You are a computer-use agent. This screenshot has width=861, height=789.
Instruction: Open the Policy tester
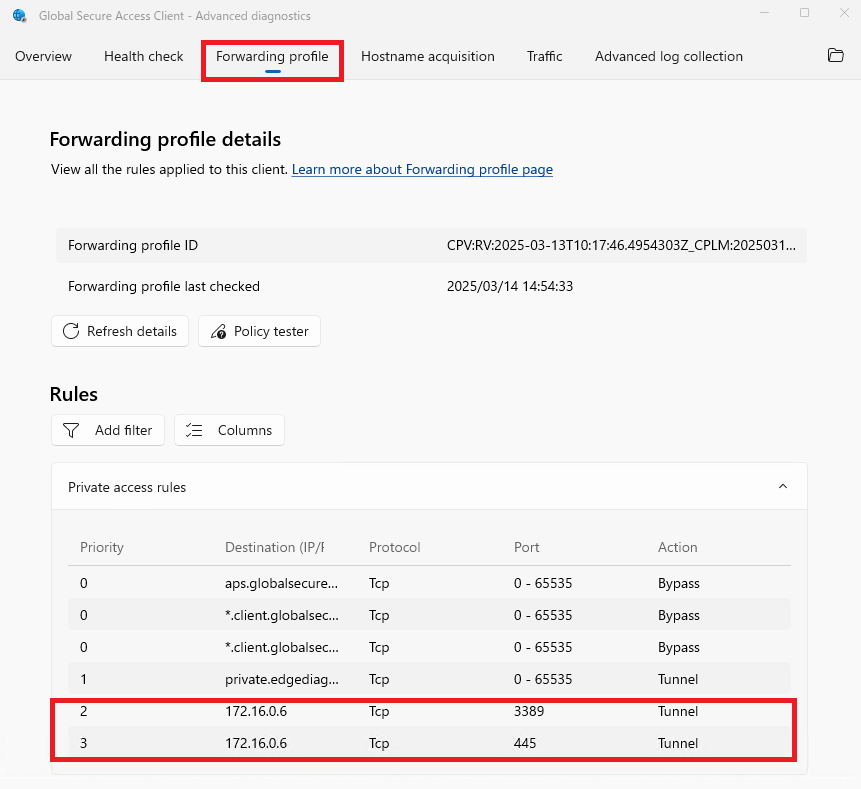259,331
